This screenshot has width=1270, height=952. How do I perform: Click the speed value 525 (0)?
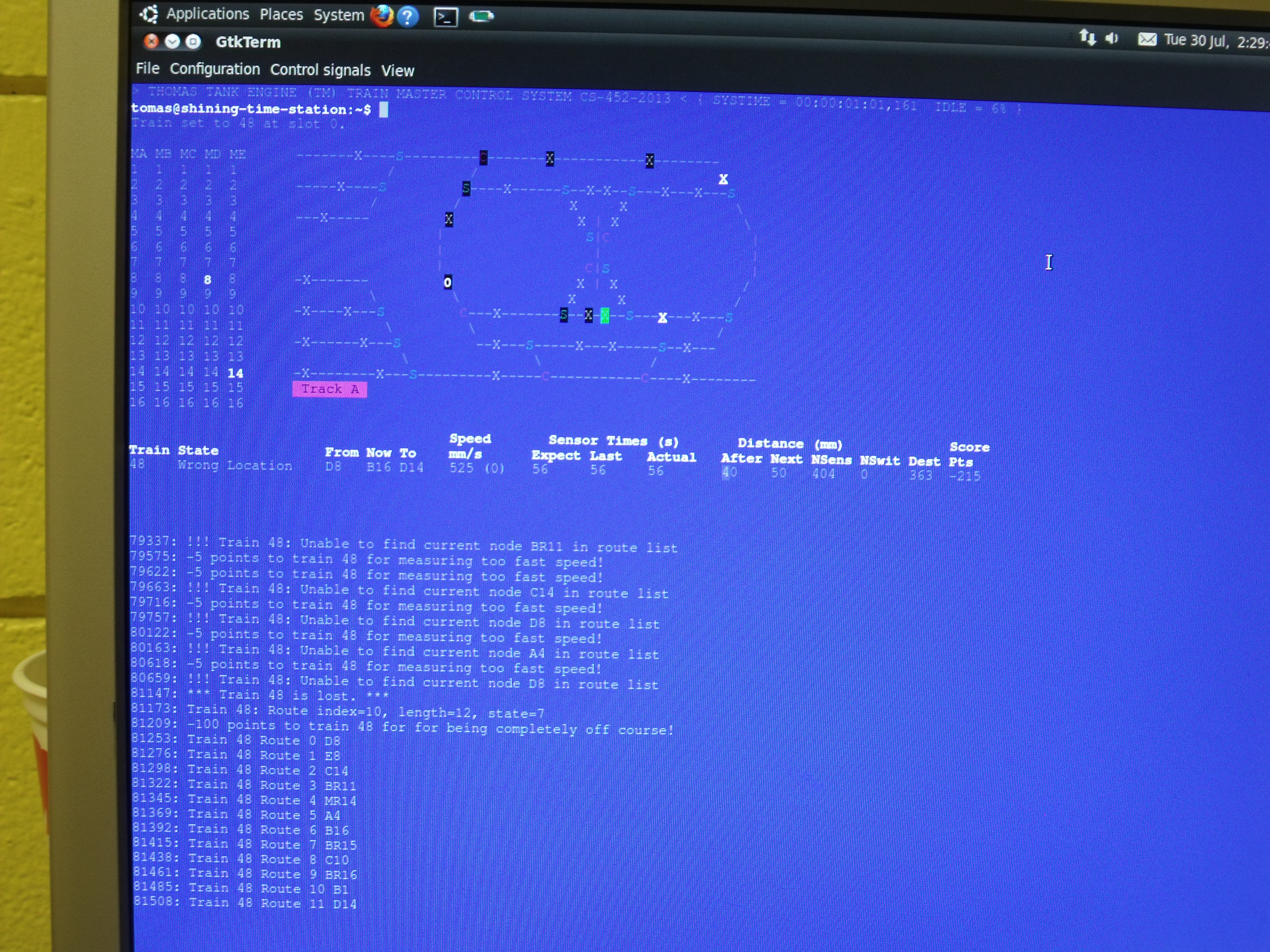(x=477, y=468)
